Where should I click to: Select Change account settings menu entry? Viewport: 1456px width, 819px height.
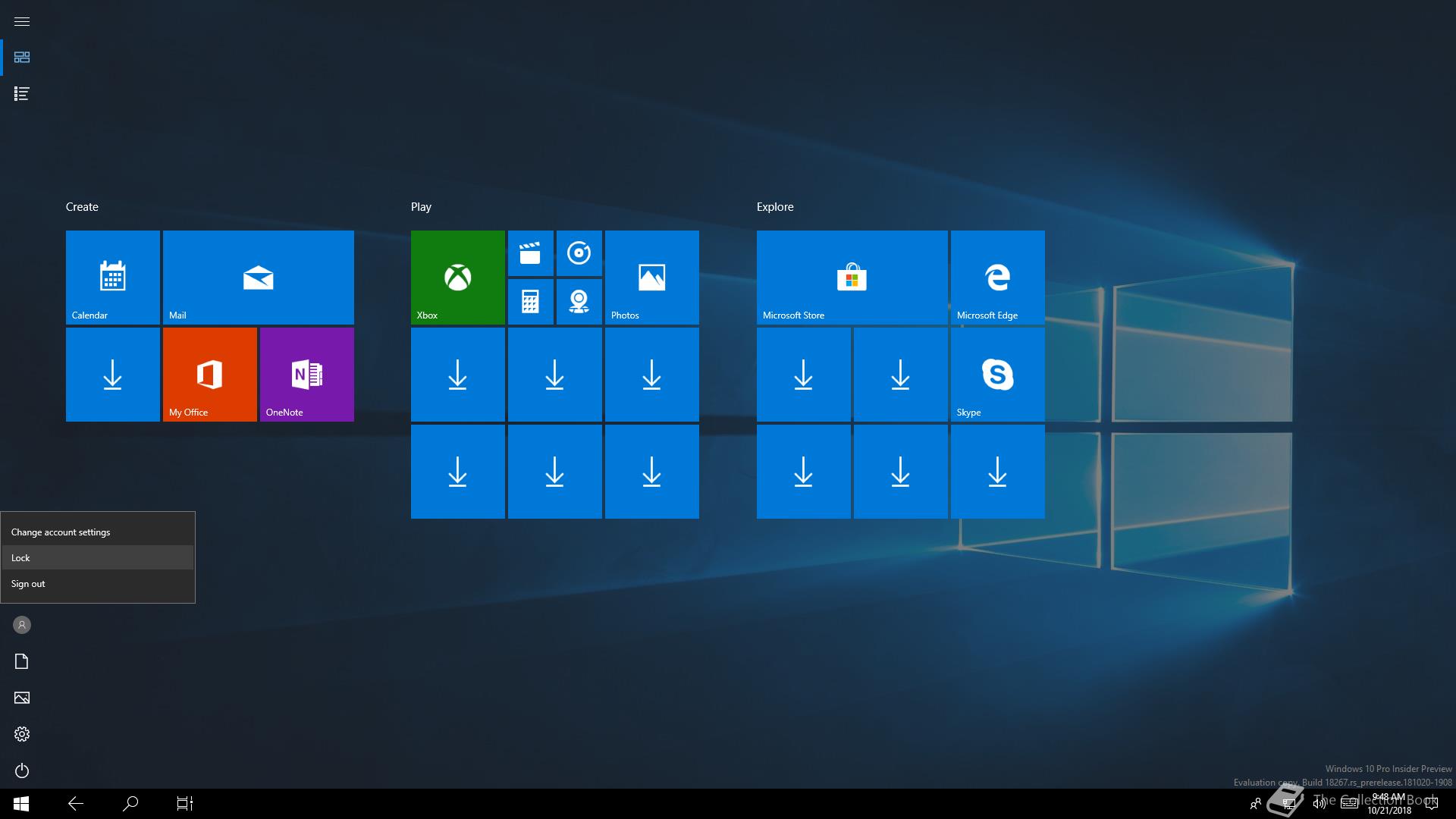(98, 532)
